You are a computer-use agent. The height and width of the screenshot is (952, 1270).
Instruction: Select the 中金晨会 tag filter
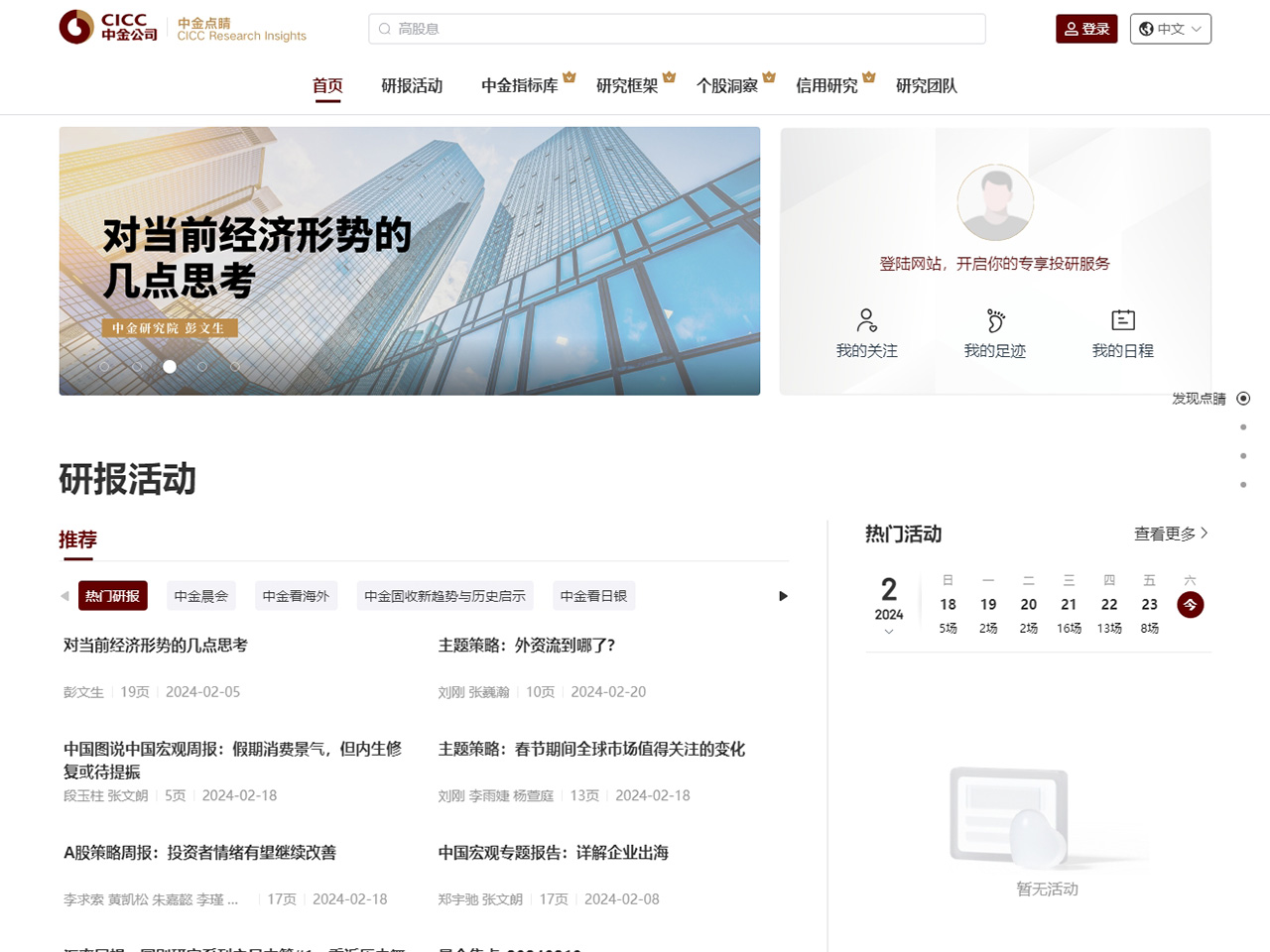[x=201, y=596]
